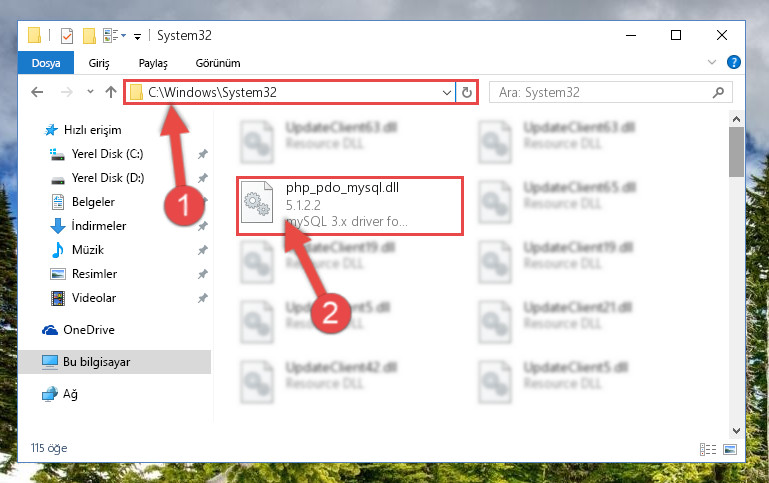The width and height of the screenshot is (769, 483).
Task: Select php_pdo_mysql.dll file
Action: (x=350, y=206)
